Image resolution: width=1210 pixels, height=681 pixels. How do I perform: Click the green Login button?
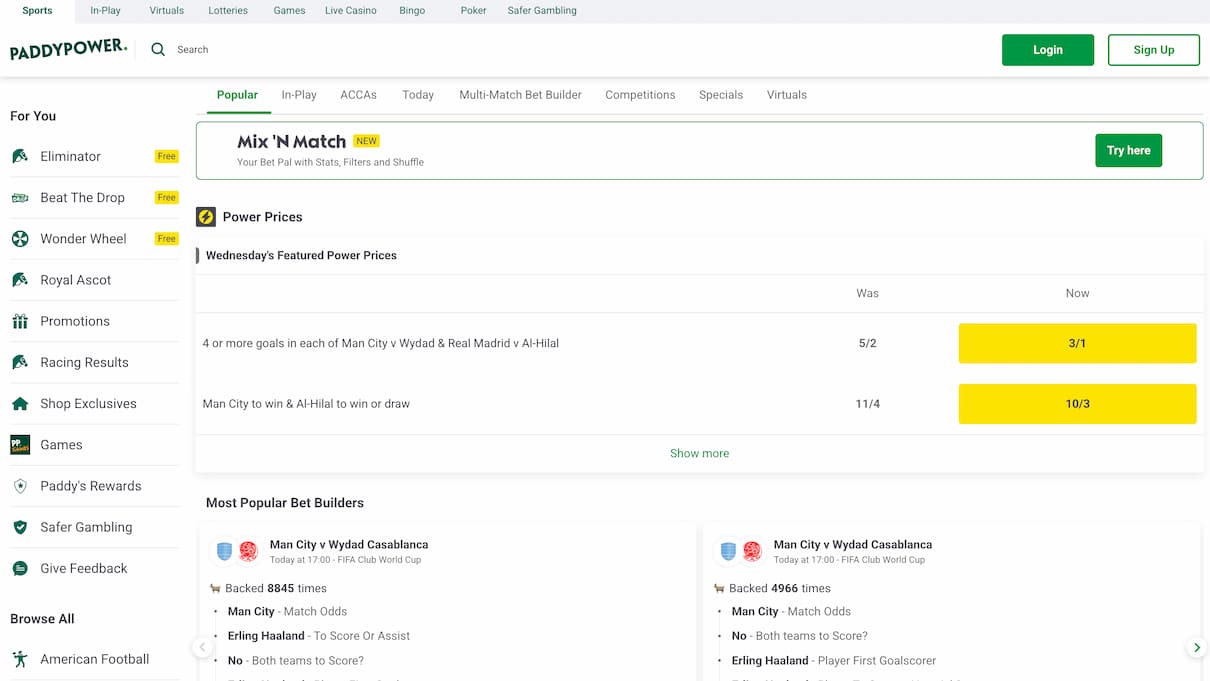1048,50
